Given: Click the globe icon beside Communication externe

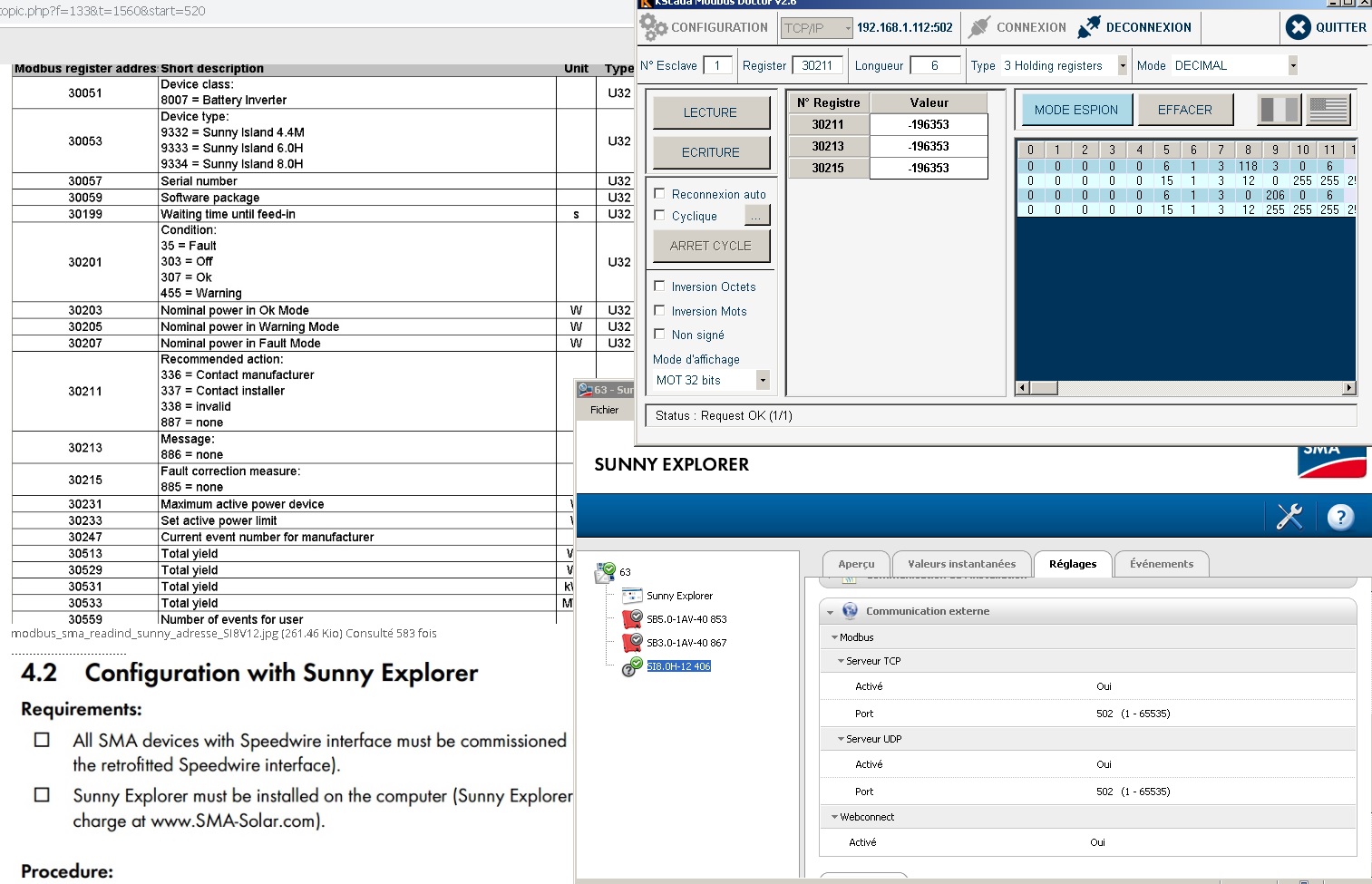Looking at the screenshot, I should 850,610.
